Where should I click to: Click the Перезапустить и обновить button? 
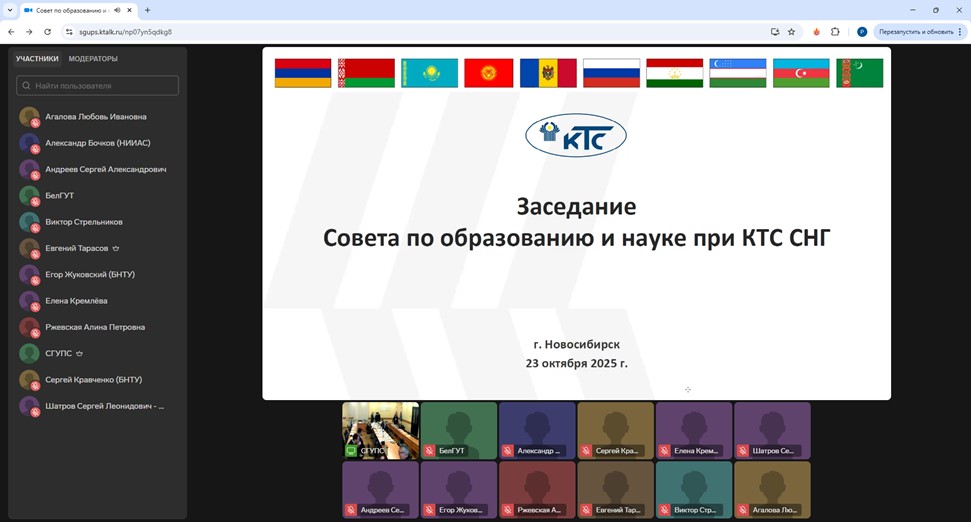click(x=915, y=31)
